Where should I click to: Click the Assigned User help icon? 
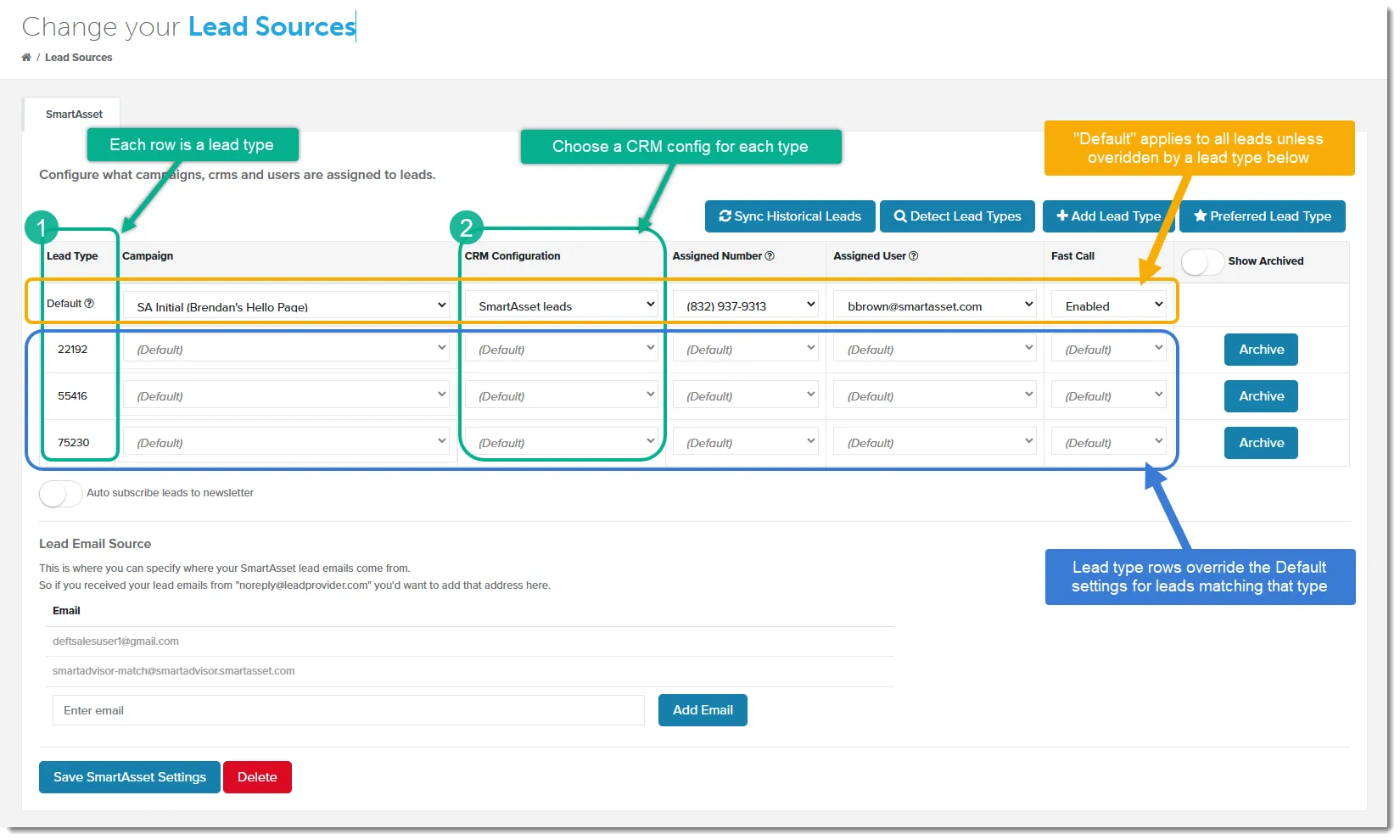pos(914,256)
